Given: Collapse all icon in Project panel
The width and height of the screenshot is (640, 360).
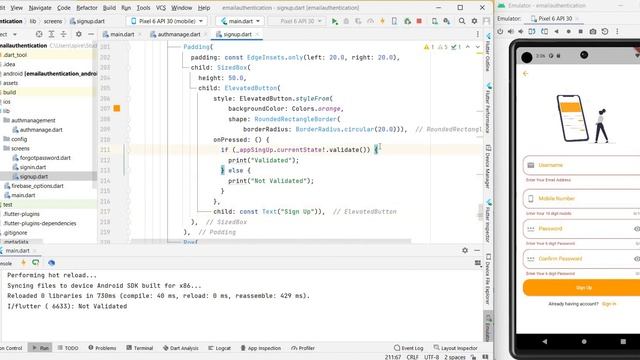Looking at the screenshot, I should point(64,34).
